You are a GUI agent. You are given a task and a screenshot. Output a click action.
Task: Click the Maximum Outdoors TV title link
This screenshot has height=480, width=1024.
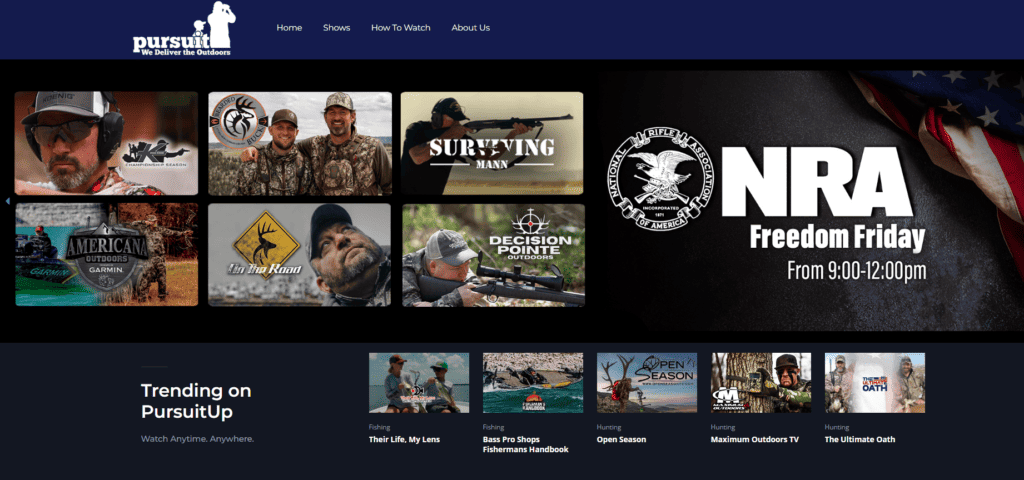754,440
